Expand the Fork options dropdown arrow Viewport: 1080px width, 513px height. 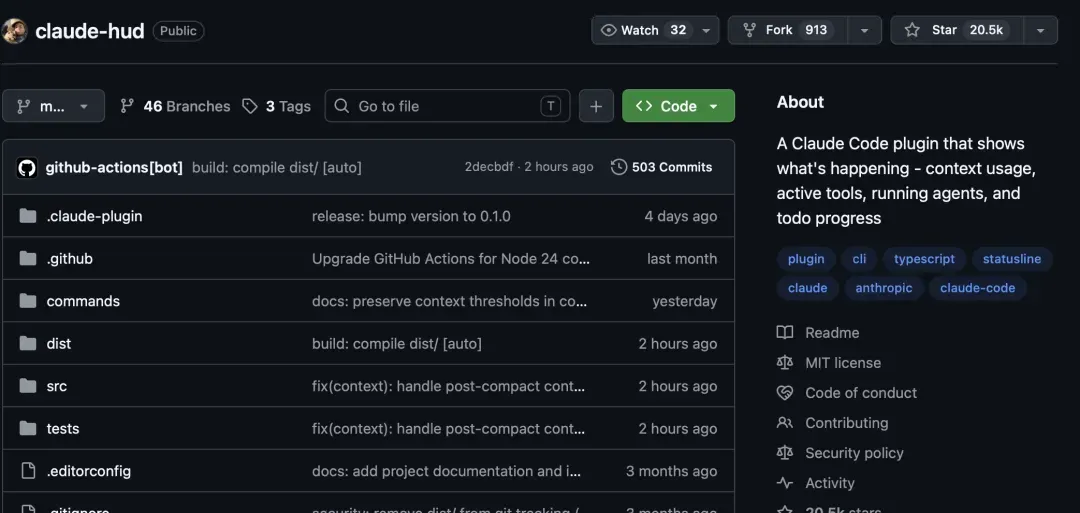tap(864, 30)
